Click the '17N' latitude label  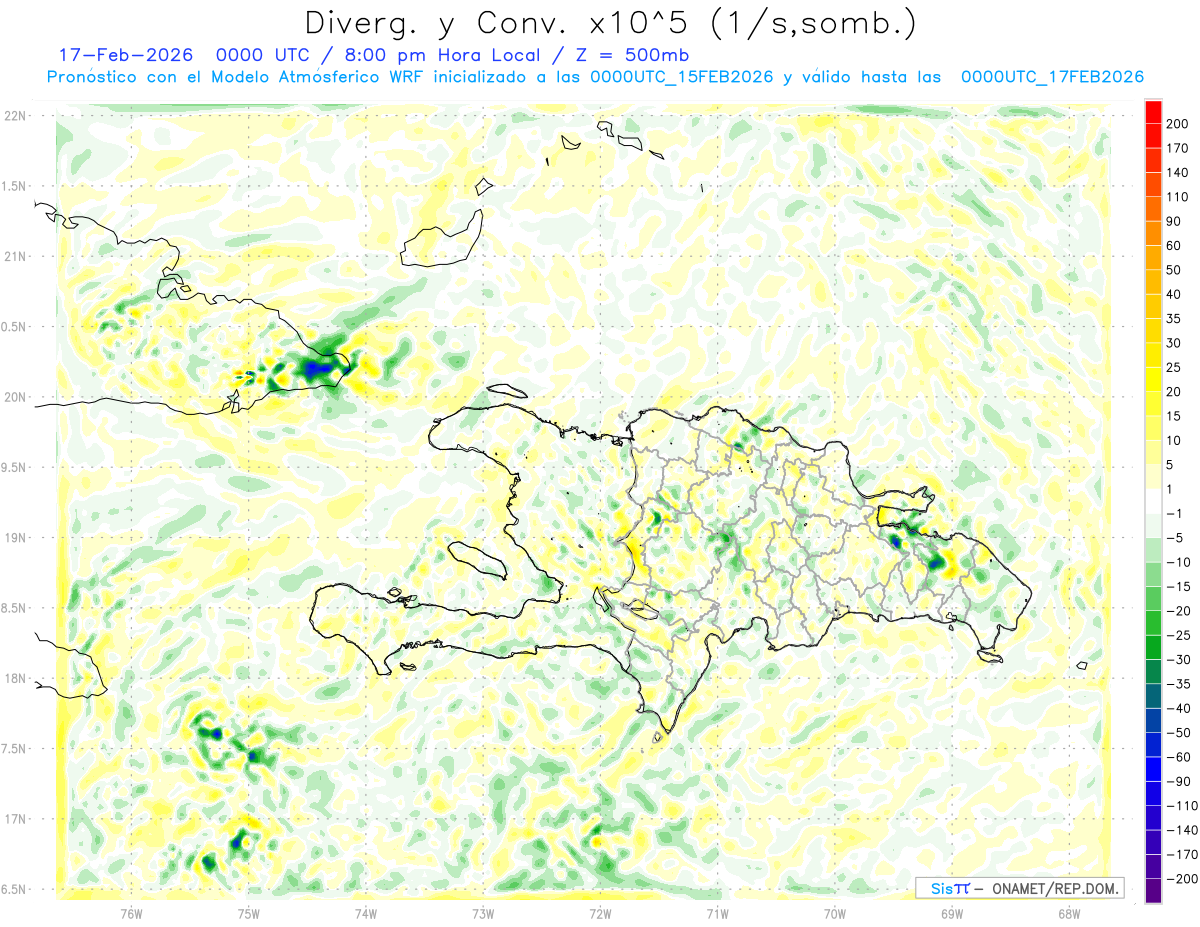pos(15,819)
